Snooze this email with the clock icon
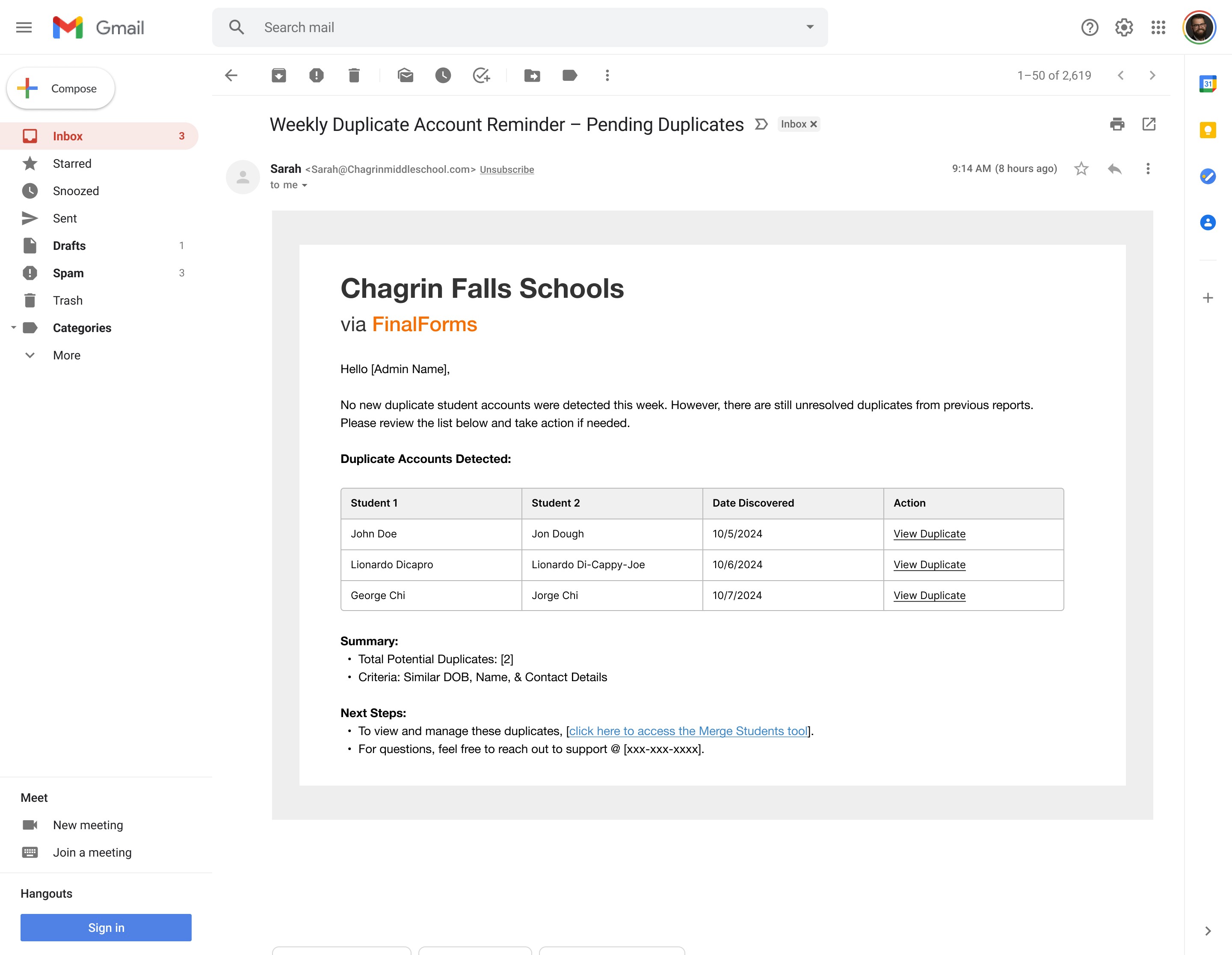The image size is (1232, 955). [x=443, y=75]
